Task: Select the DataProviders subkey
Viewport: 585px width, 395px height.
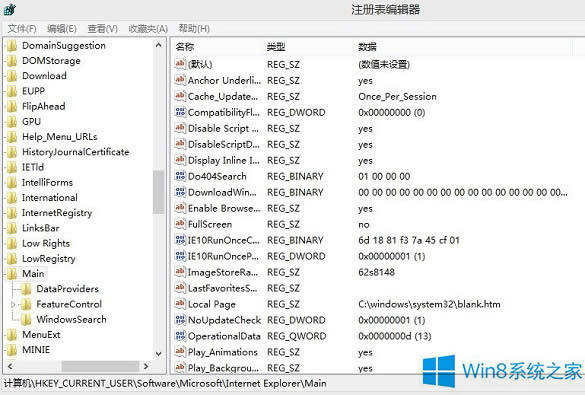Action: pyautogui.click(x=68, y=289)
